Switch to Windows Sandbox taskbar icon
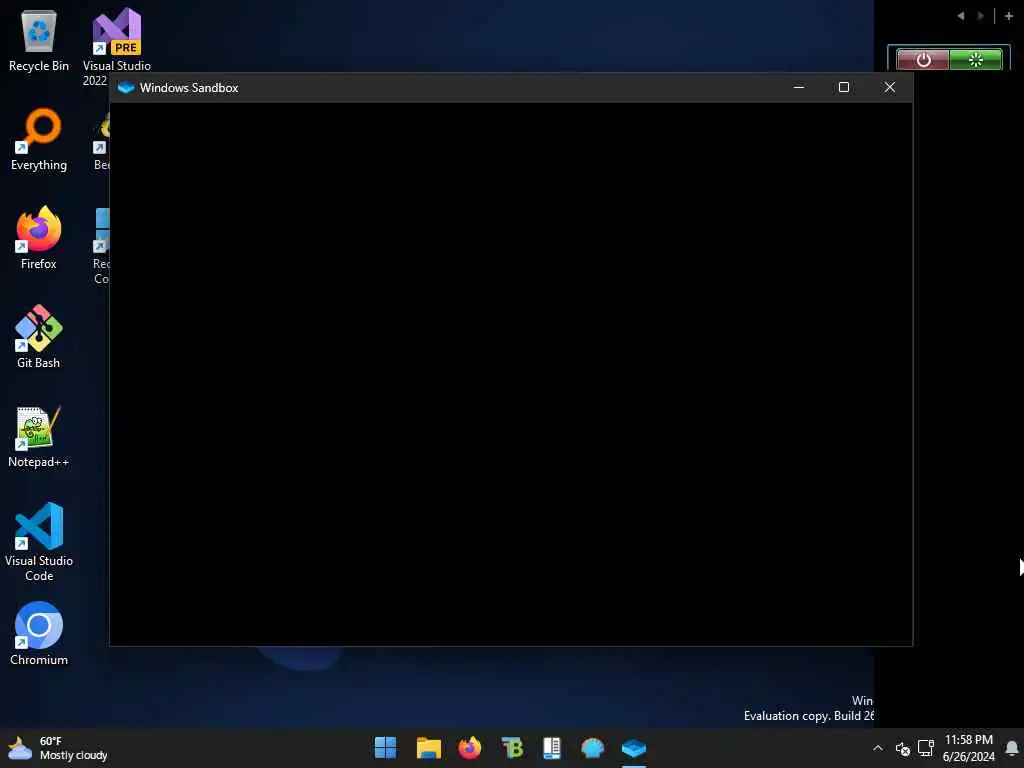 pyautogui.click(x=633, y=748)
